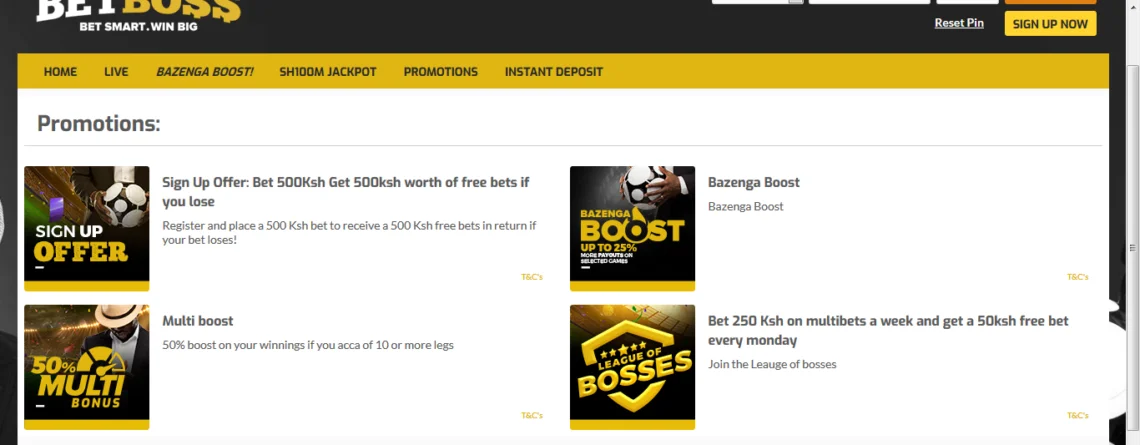Select SH100M JACKPOT menu item
Screen dimensions: 1140x445
(328, 72)
